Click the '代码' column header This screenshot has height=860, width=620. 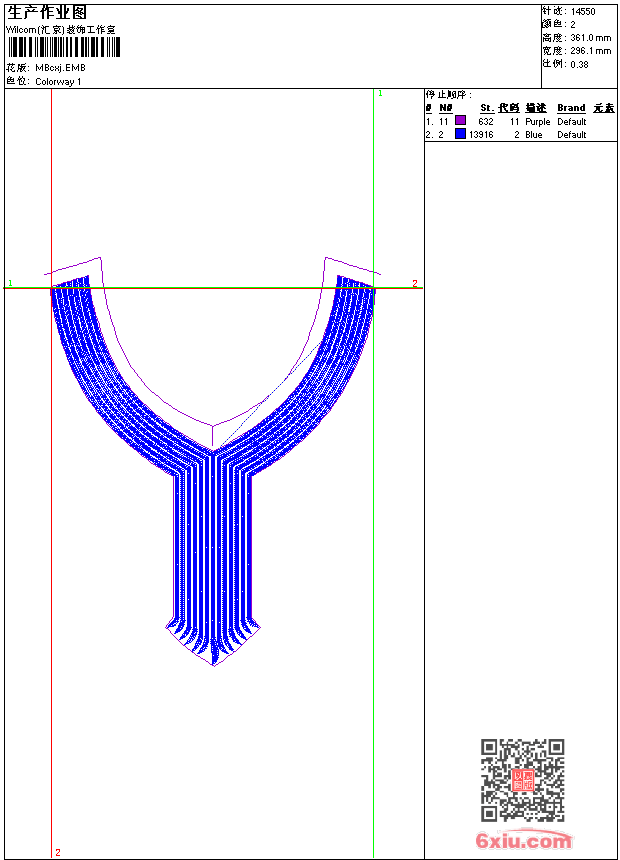click(509, 108)
